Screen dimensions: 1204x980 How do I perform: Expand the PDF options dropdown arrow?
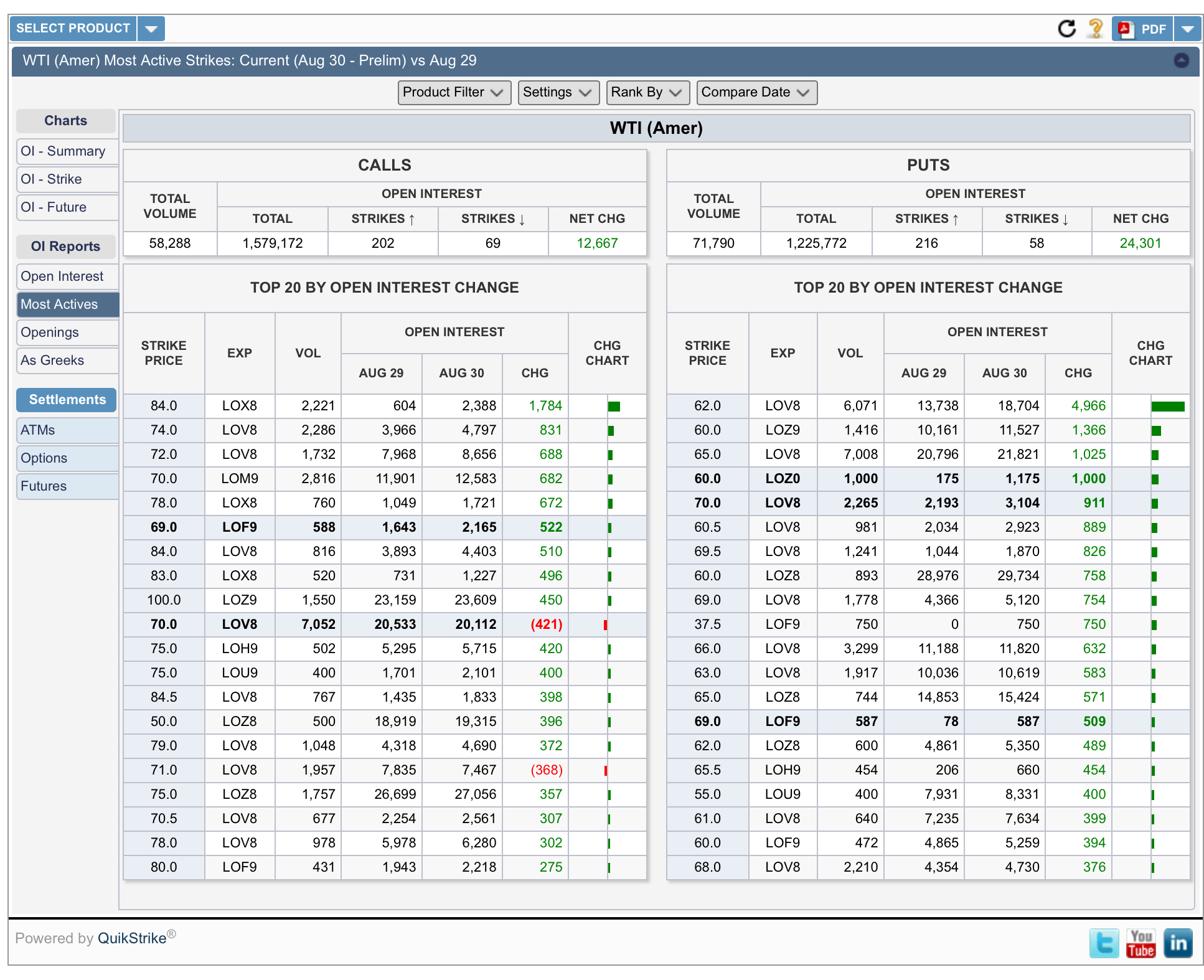pyautogui.click(x=1187, y=29)
